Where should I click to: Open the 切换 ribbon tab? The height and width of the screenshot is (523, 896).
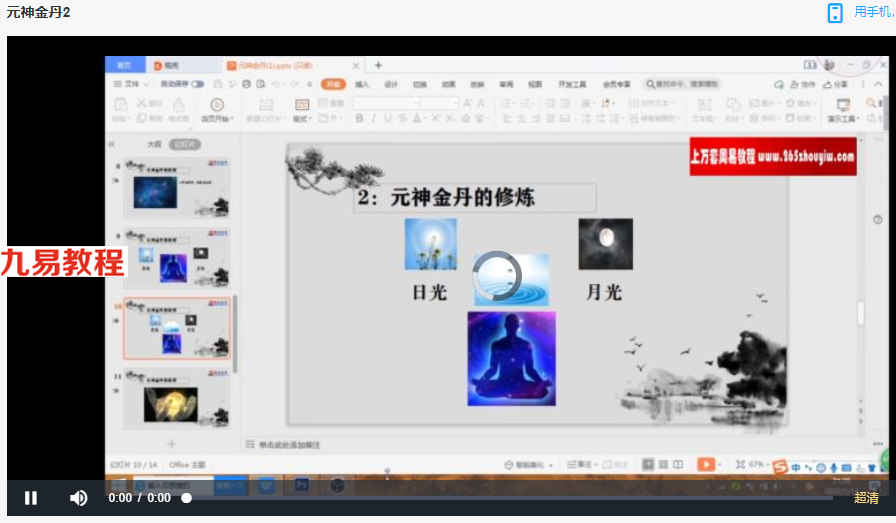(420, 84)
